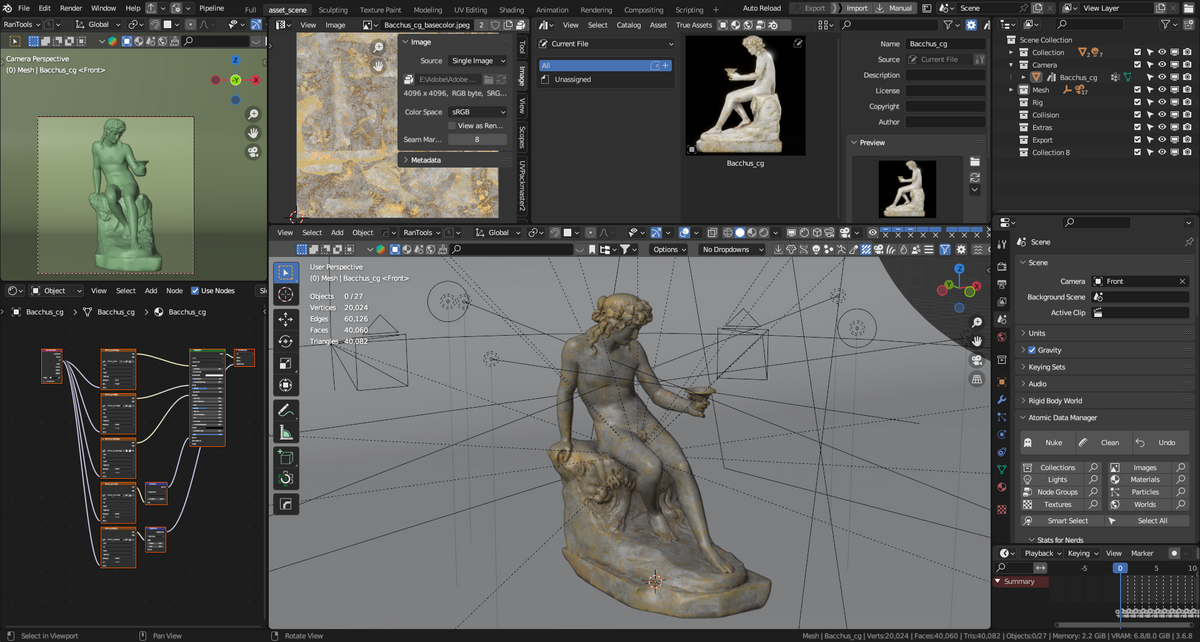The height and width of the screenshot is (642, 1200).
Task: Select the Cursor tool in viewport toolbar
Action: (285, 295)
